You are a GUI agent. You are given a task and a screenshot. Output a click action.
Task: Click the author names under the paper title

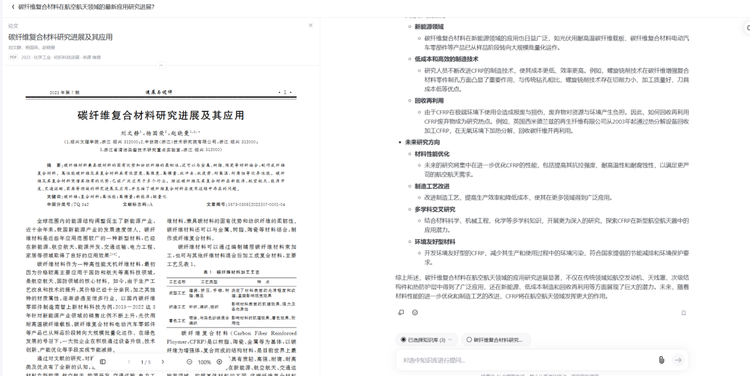click(x=32, y=47)
